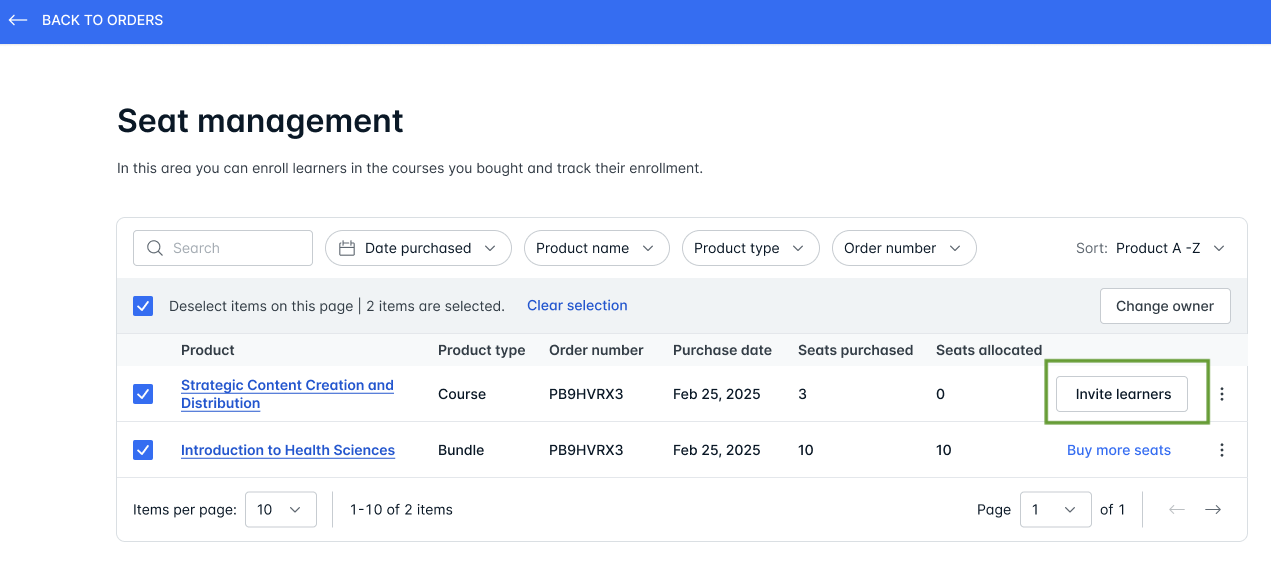Image resolution: width=1271 pixels, height=569 pixels.
Task: Click Feb 25, 2025 in Course row
Action: (717, 394)
